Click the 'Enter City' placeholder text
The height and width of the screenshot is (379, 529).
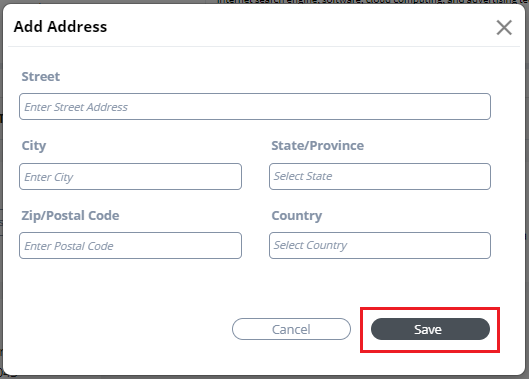coord(49,177)
